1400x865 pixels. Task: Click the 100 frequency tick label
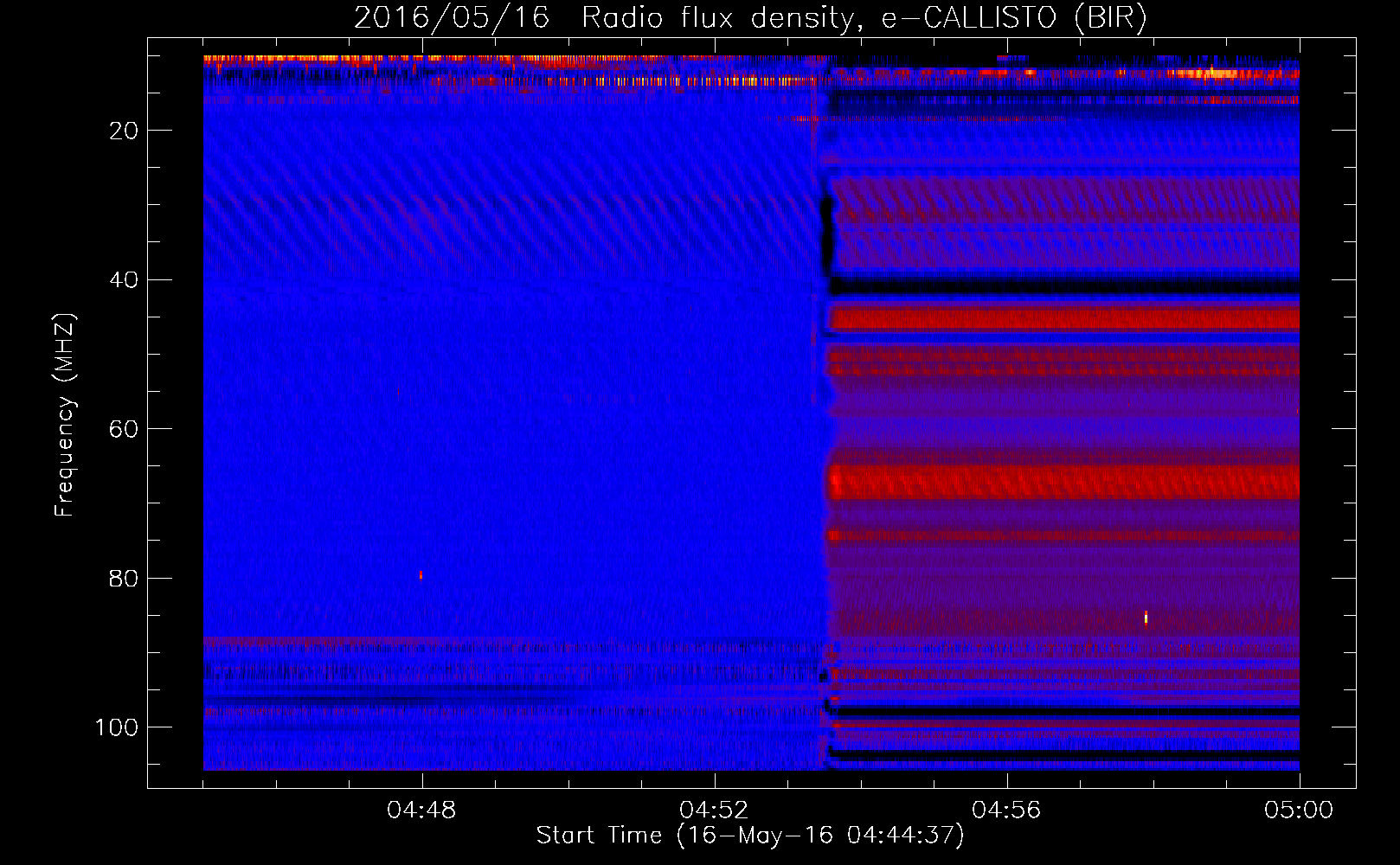[x=117, y=727]
